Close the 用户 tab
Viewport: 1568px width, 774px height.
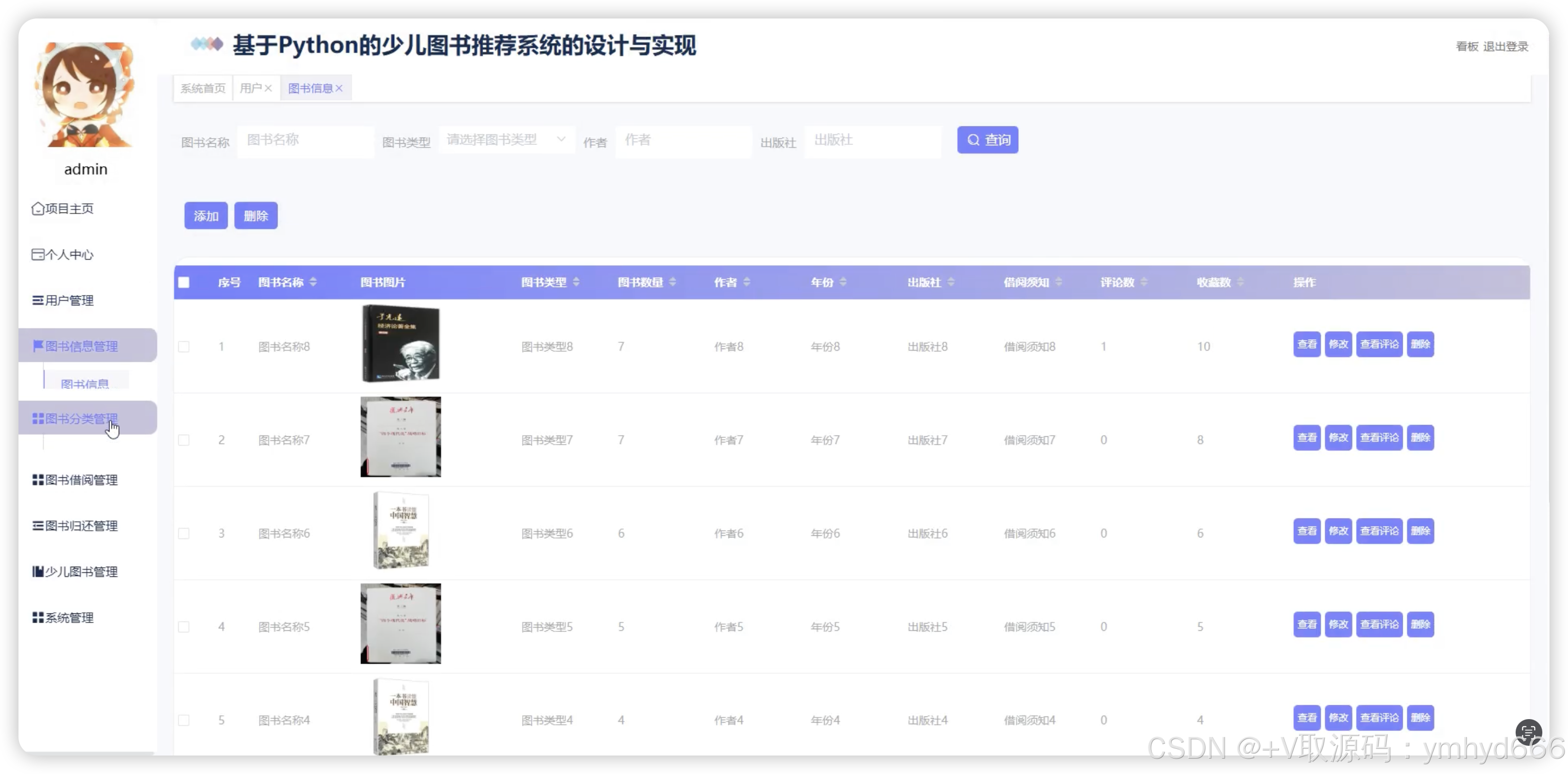269,89
